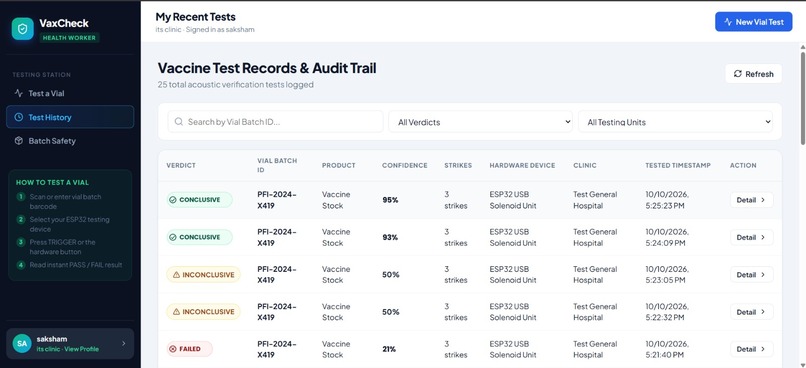Click warning icon in 5:22:32 PM Inconclusive badge
806x368 pixels.
pos(176,312)
